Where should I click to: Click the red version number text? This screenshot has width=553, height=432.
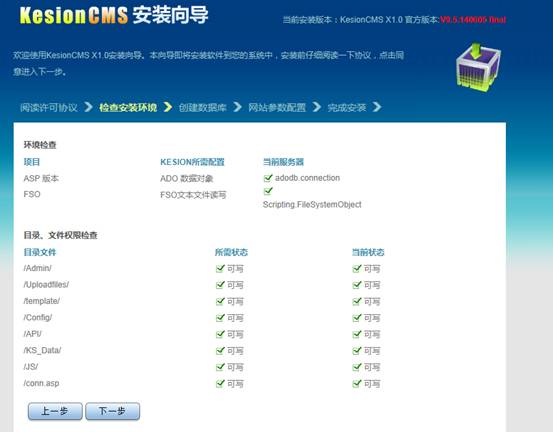473,20
